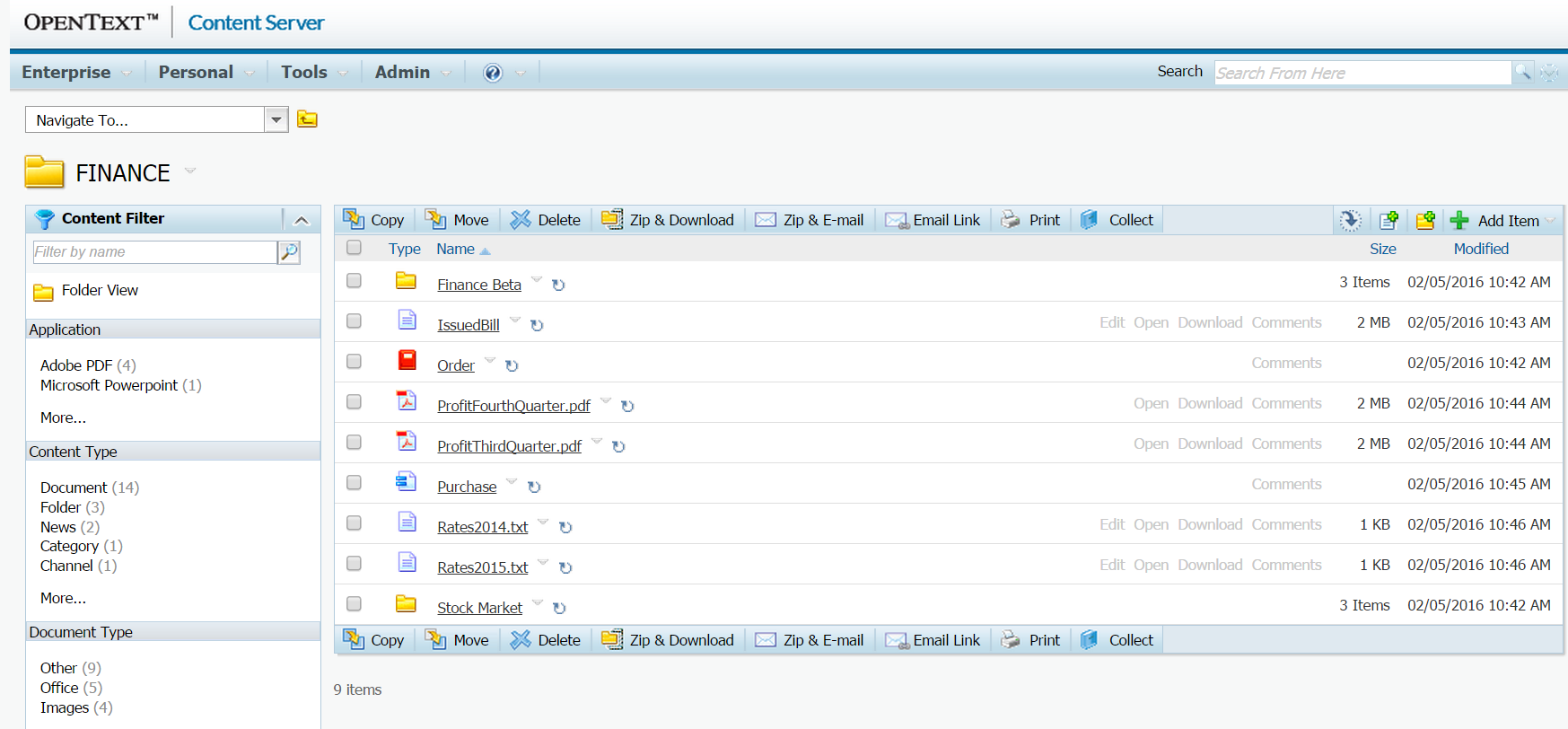Click the go-up-one-level folder icon
This screenshot has height=729, width=1568.
coord(307,119)
